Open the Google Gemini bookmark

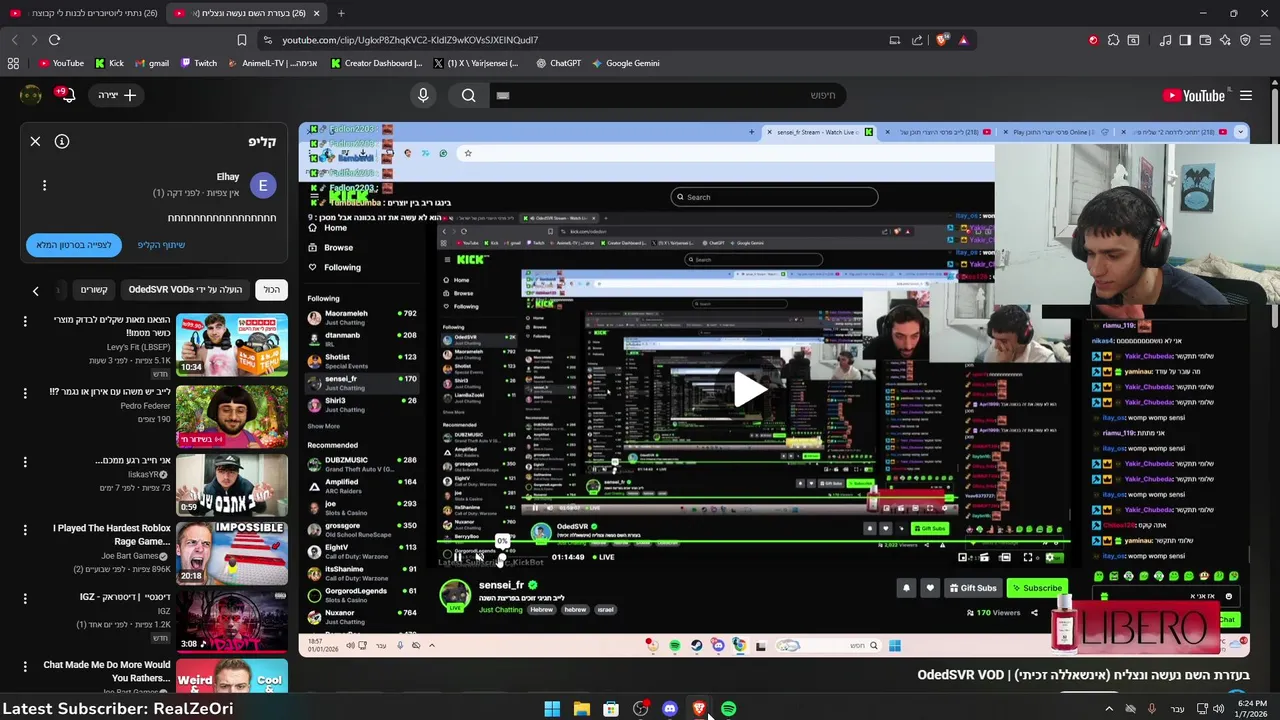625,63
